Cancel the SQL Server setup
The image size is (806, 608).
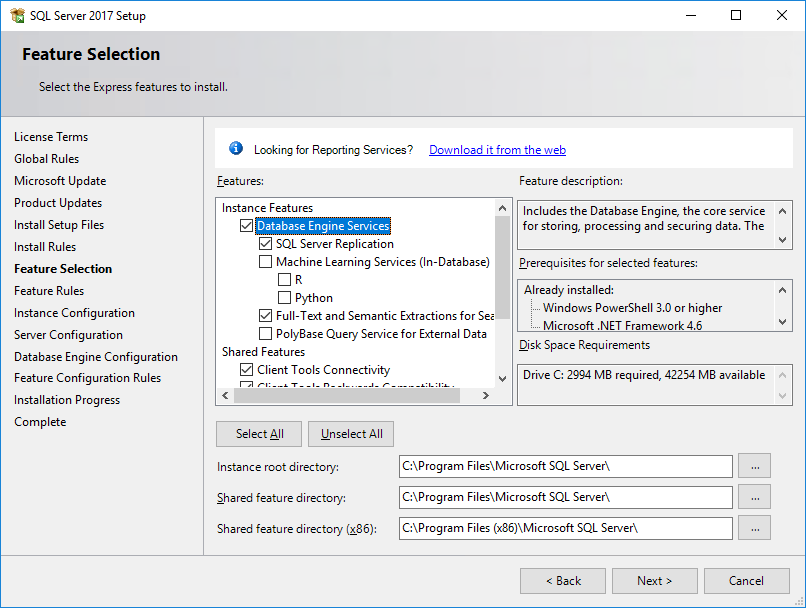pos(746,581)
